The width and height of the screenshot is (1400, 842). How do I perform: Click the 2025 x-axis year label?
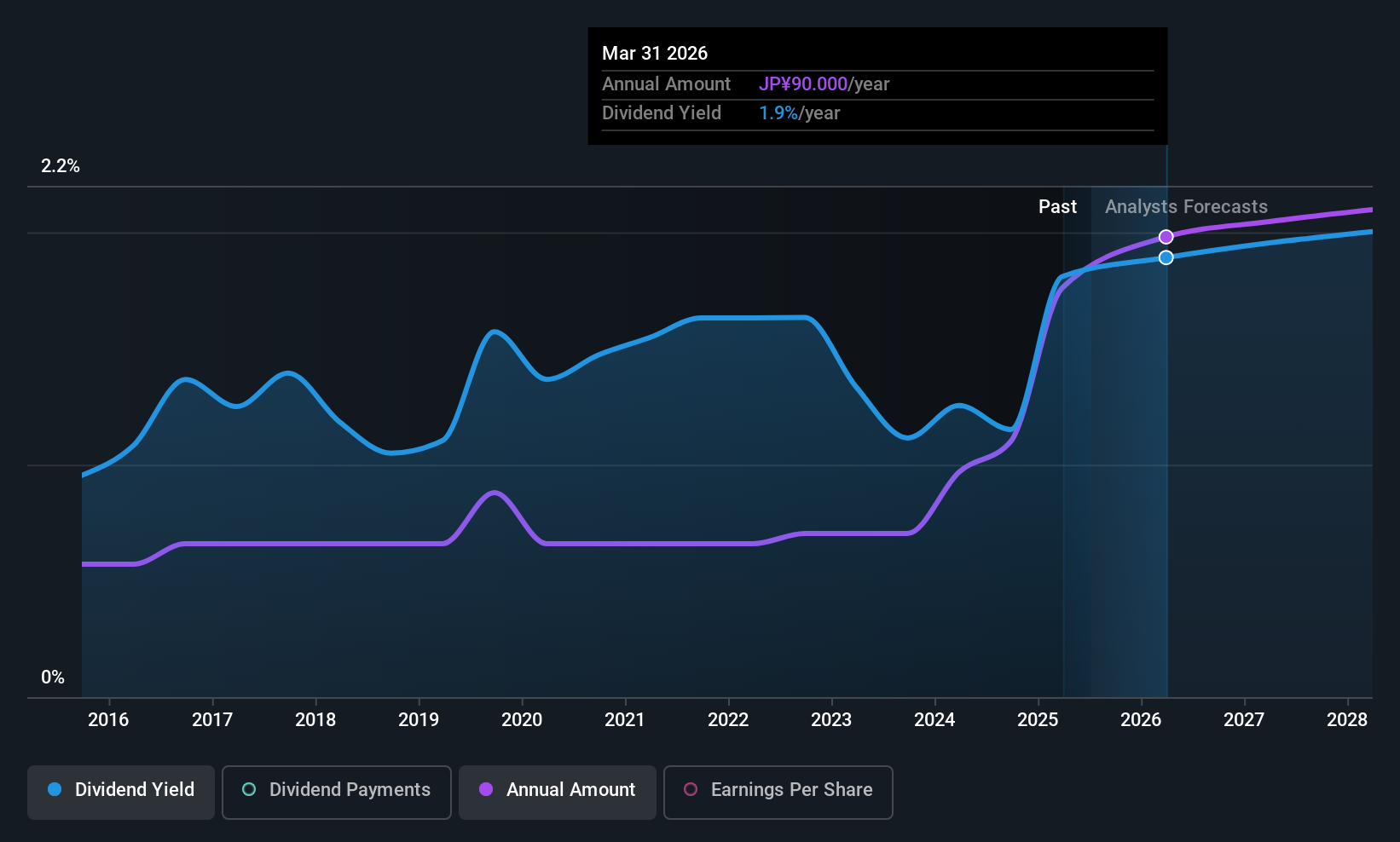pos(1038,720)
